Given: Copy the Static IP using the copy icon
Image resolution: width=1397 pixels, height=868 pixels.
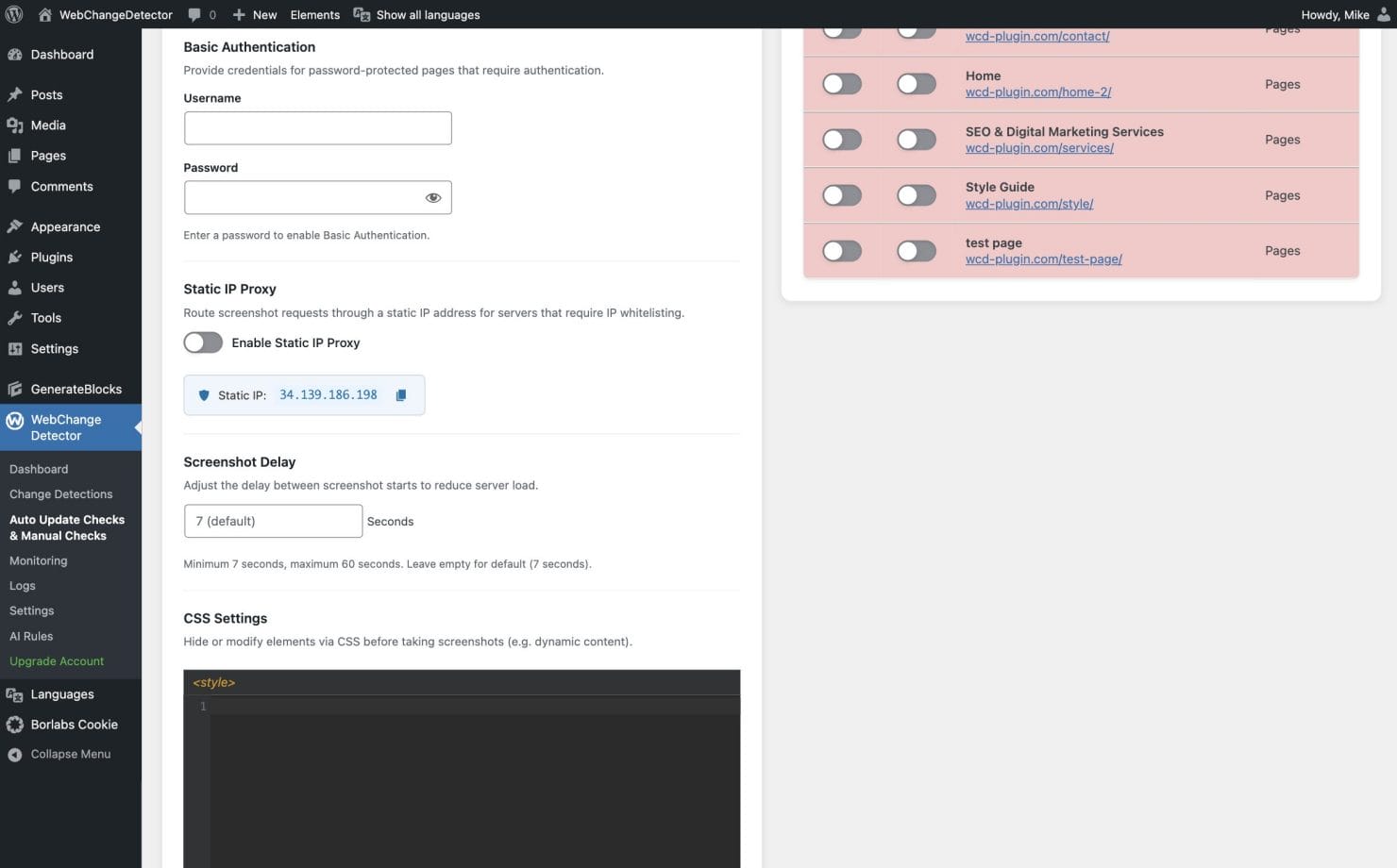Looking at the screenshot, I should 401,394.
